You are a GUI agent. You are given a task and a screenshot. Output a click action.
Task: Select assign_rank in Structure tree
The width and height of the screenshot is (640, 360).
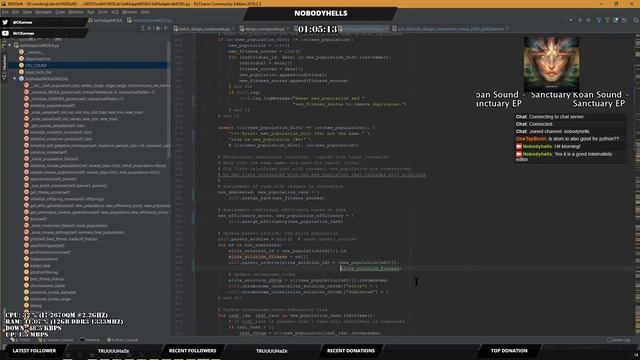pos(37,265)
